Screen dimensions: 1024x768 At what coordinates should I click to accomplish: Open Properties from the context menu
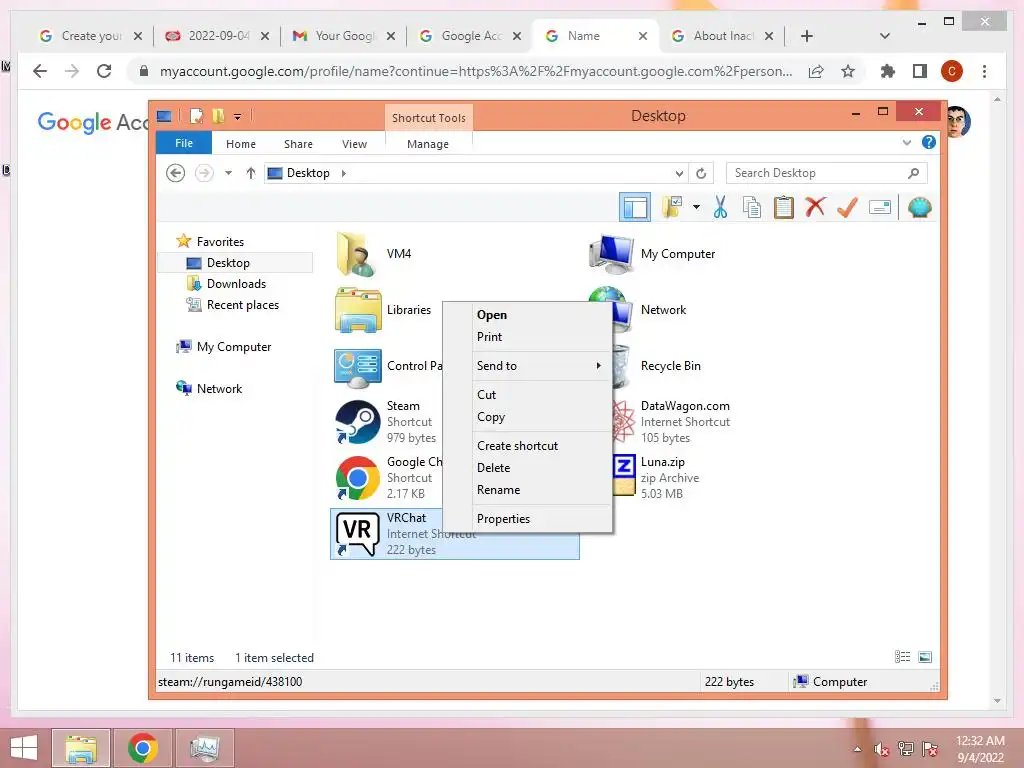click(503, 519)
